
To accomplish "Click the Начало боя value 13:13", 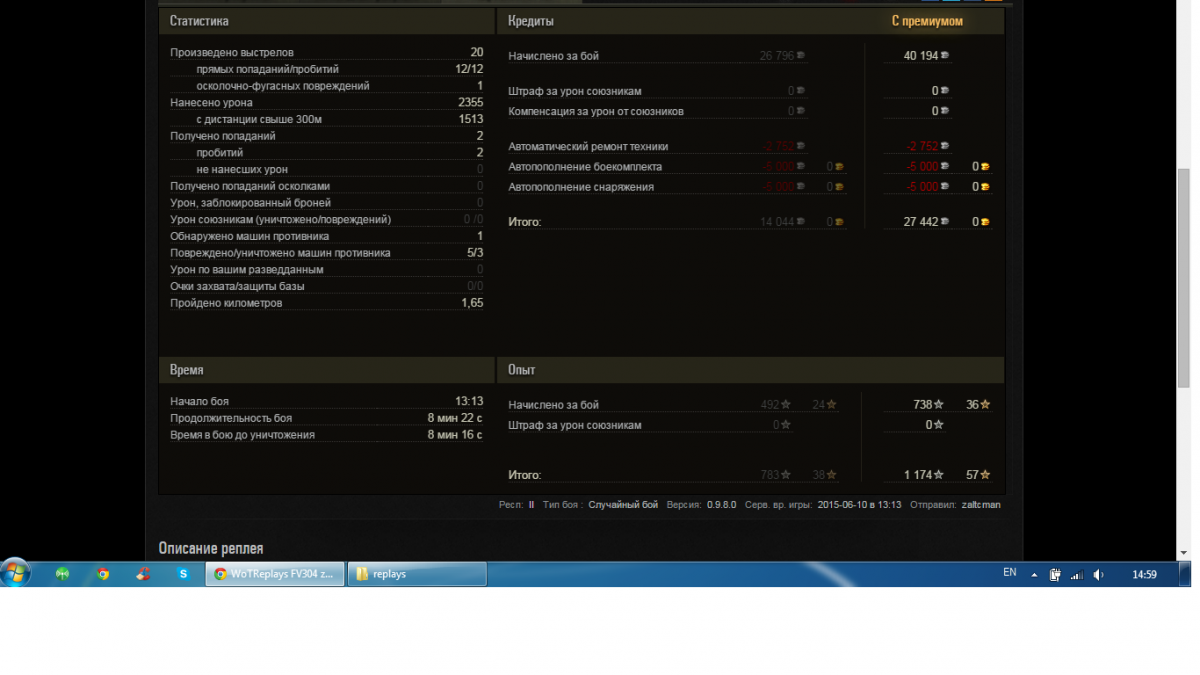I will 470,401.
